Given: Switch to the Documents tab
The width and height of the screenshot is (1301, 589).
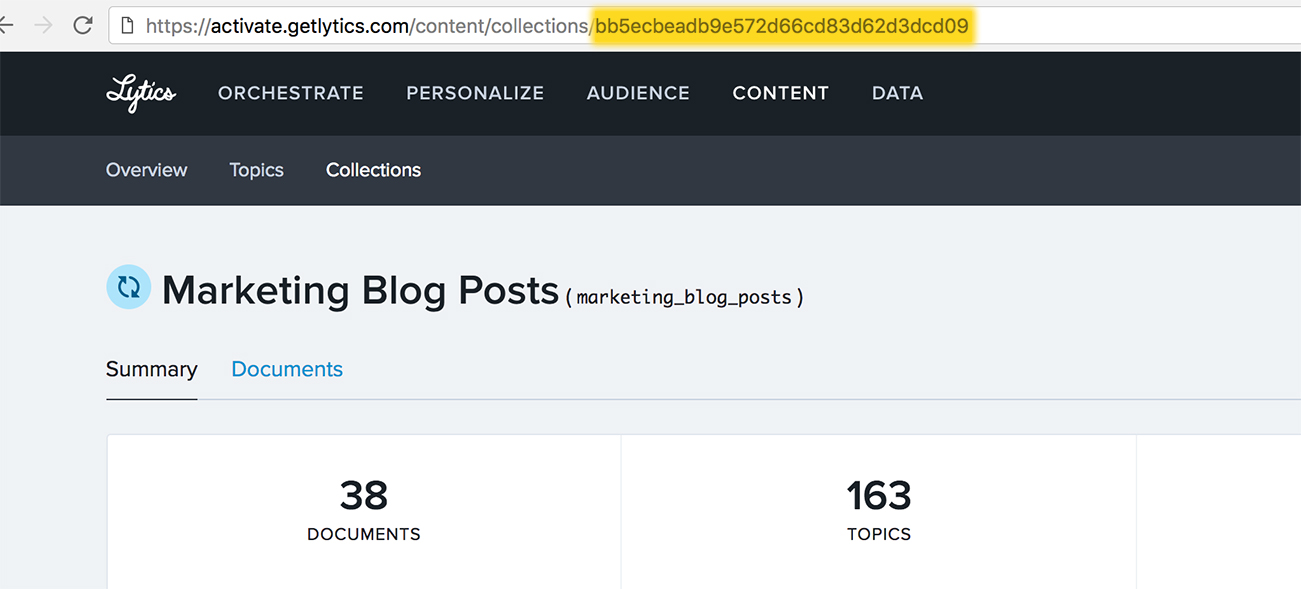Looking at the screenshot, I should 287,369.
